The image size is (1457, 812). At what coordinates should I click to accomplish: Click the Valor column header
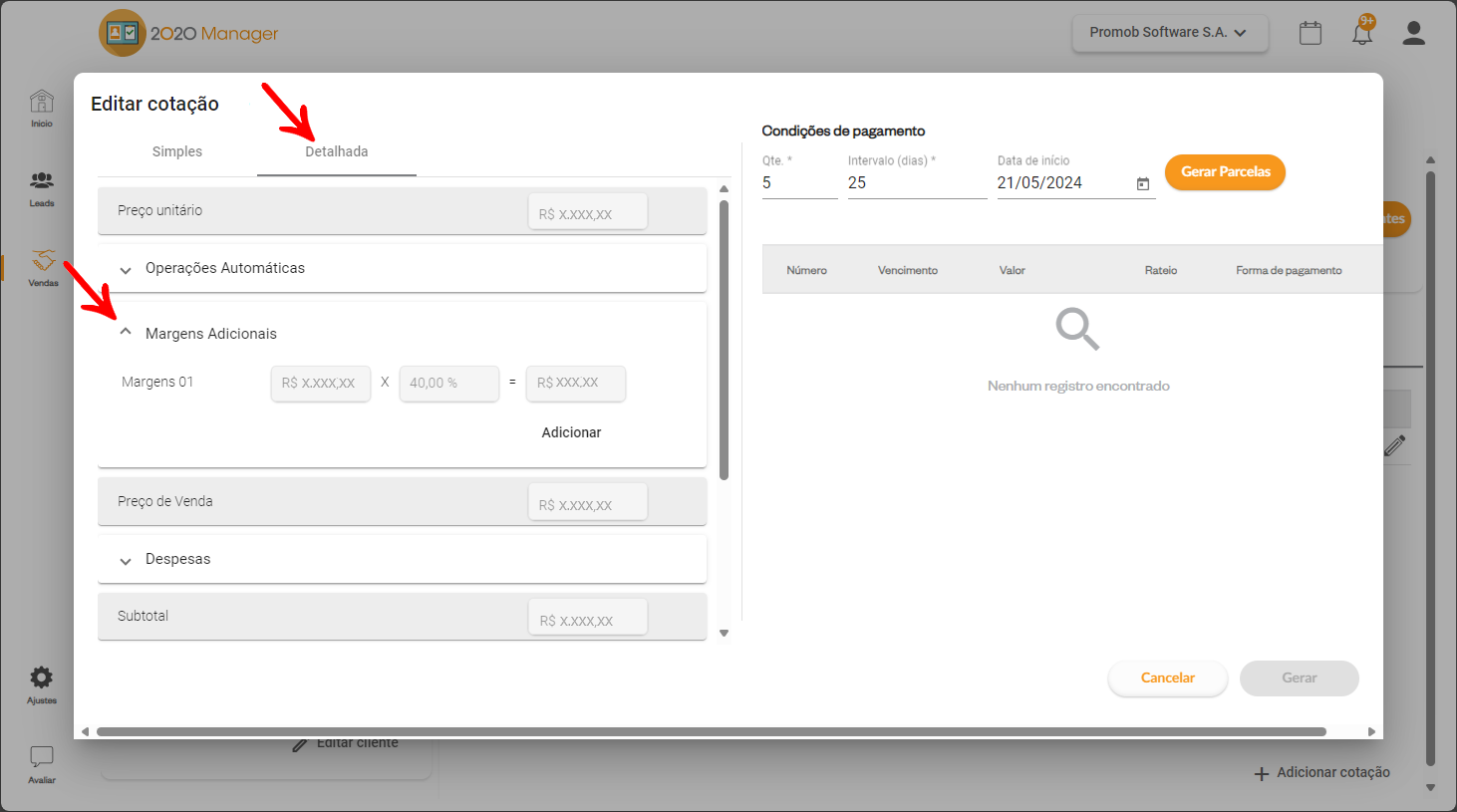(1013, 271)
